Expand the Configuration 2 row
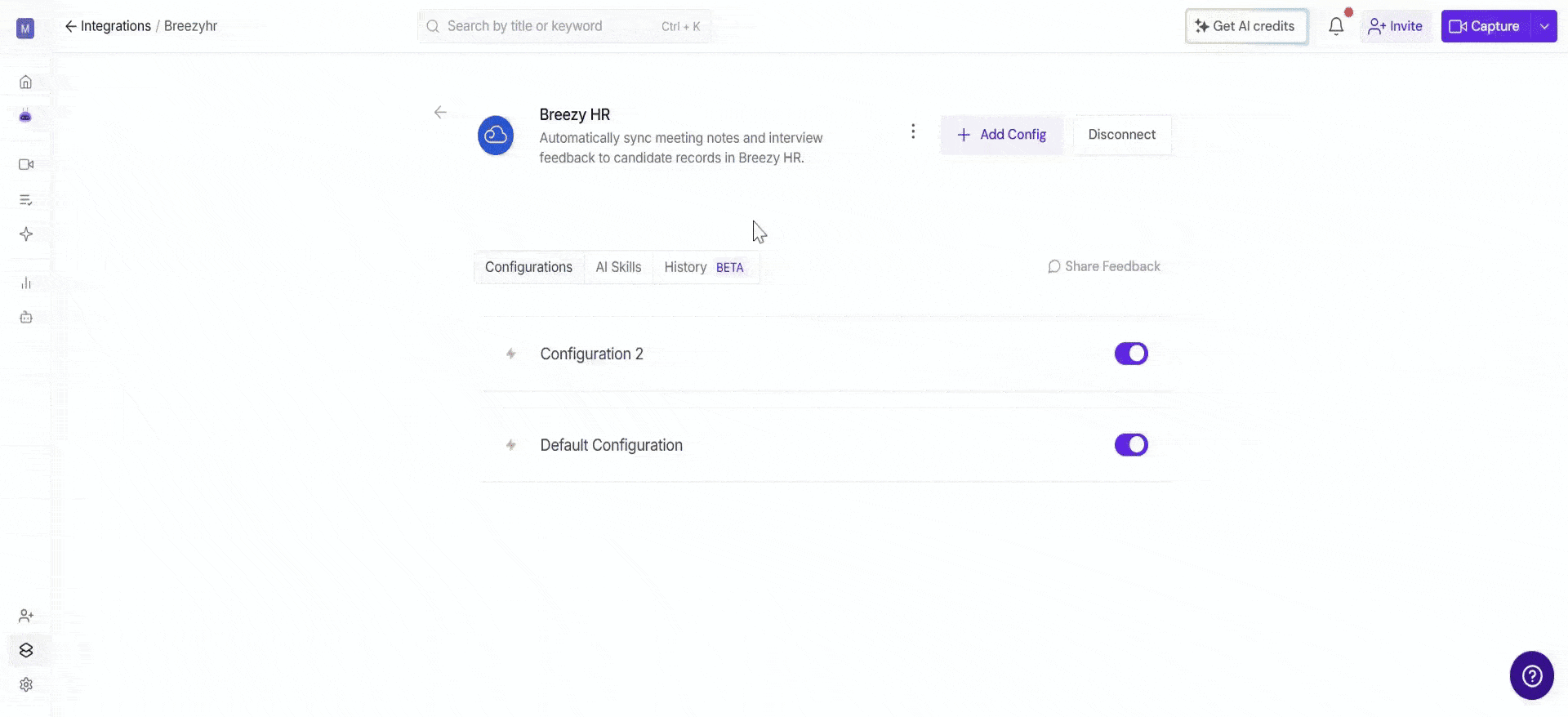The height and width of the screenshot is (717, 1568). [x=827, y=354]
